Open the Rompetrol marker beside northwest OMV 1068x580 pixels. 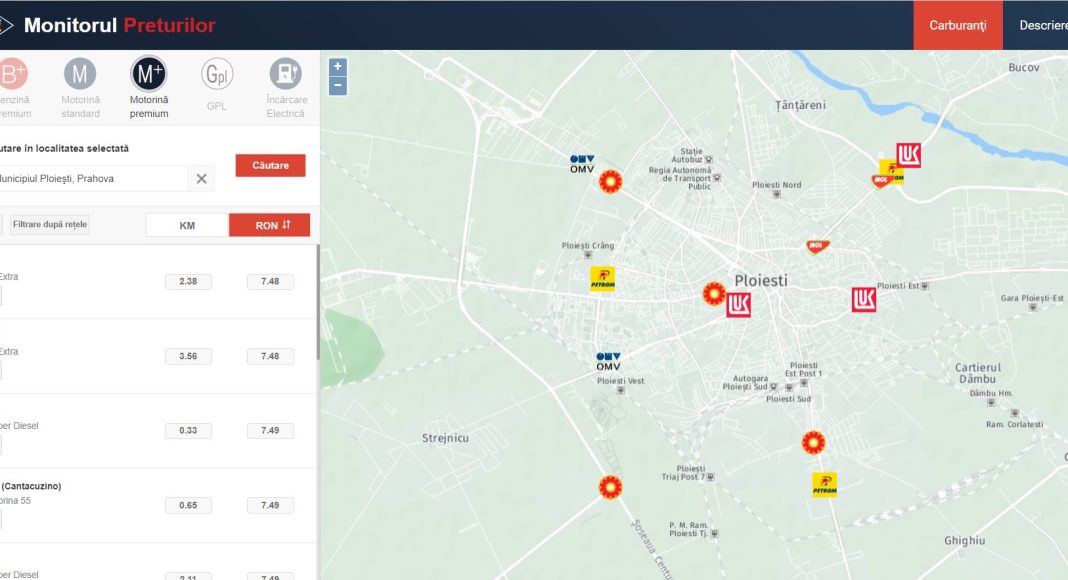[610, 182]
